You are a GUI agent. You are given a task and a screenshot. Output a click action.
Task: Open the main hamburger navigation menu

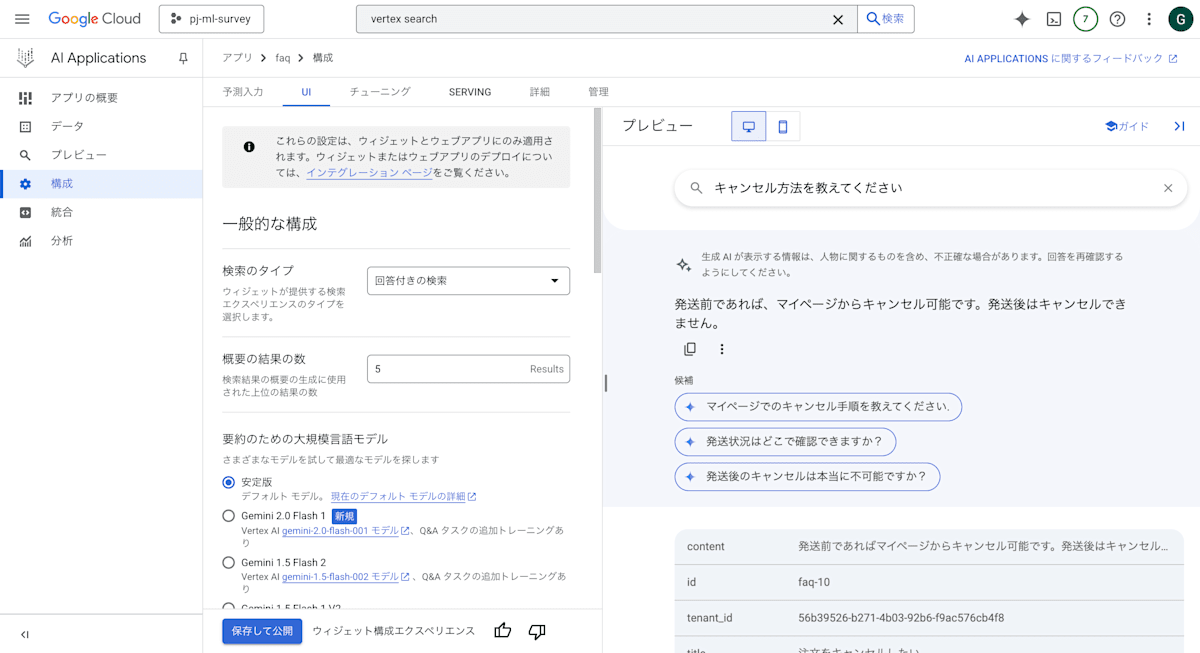(22, 19)
